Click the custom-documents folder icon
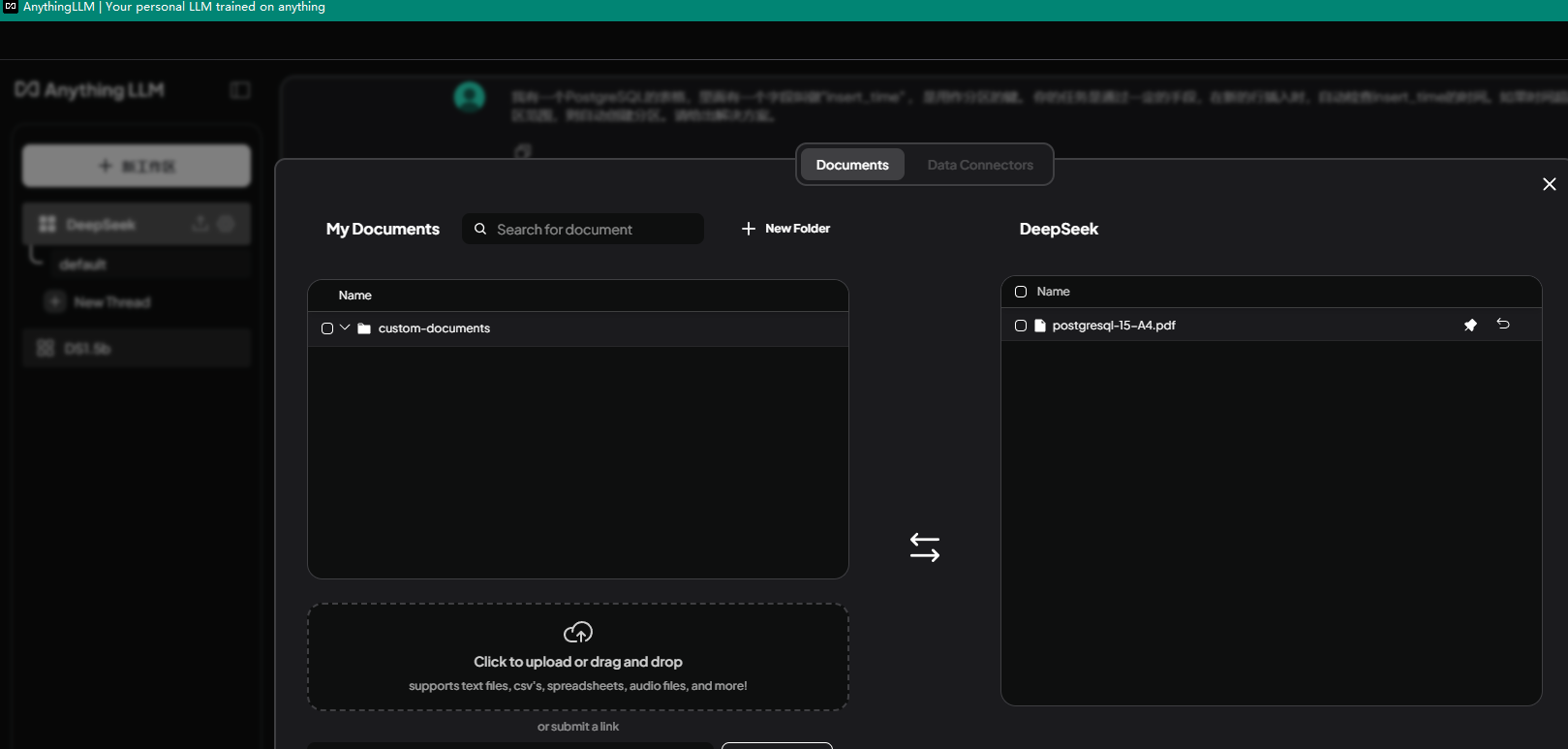The height and width of the screenshot is (749, 1568). tap(364, 328)
